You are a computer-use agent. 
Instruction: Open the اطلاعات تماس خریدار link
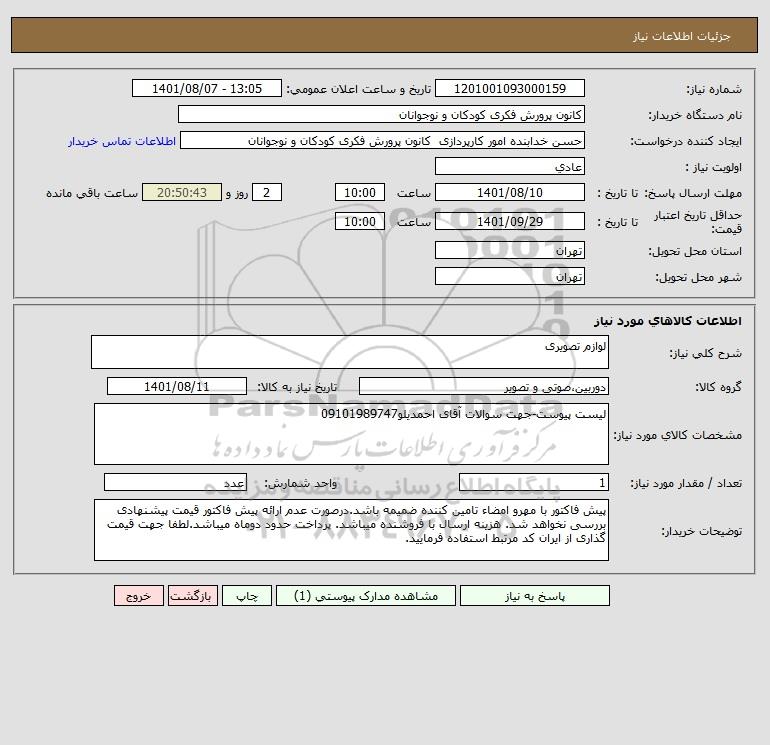(x=122, y=141)
